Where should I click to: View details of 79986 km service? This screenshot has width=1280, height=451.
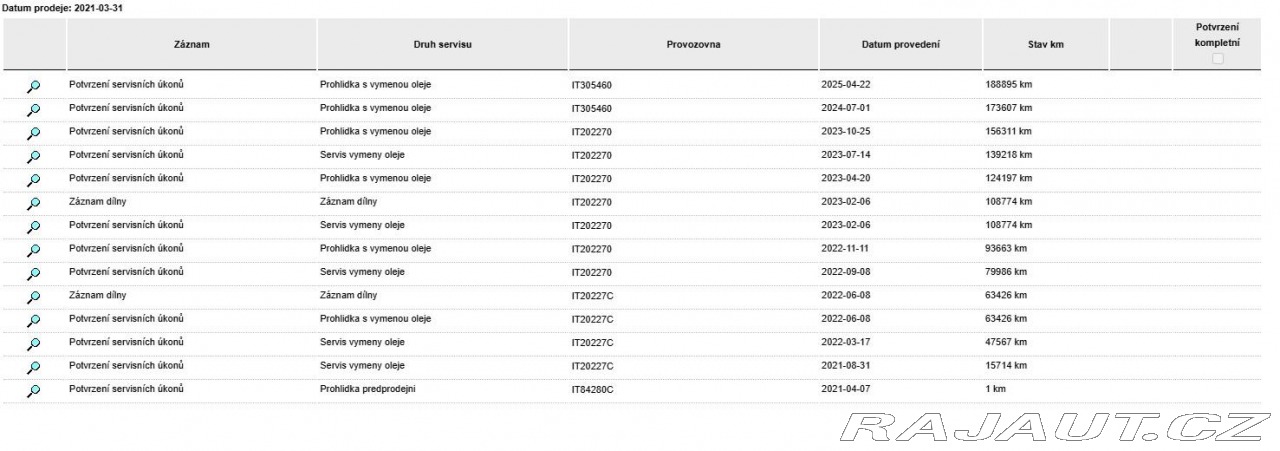[34, 273]
